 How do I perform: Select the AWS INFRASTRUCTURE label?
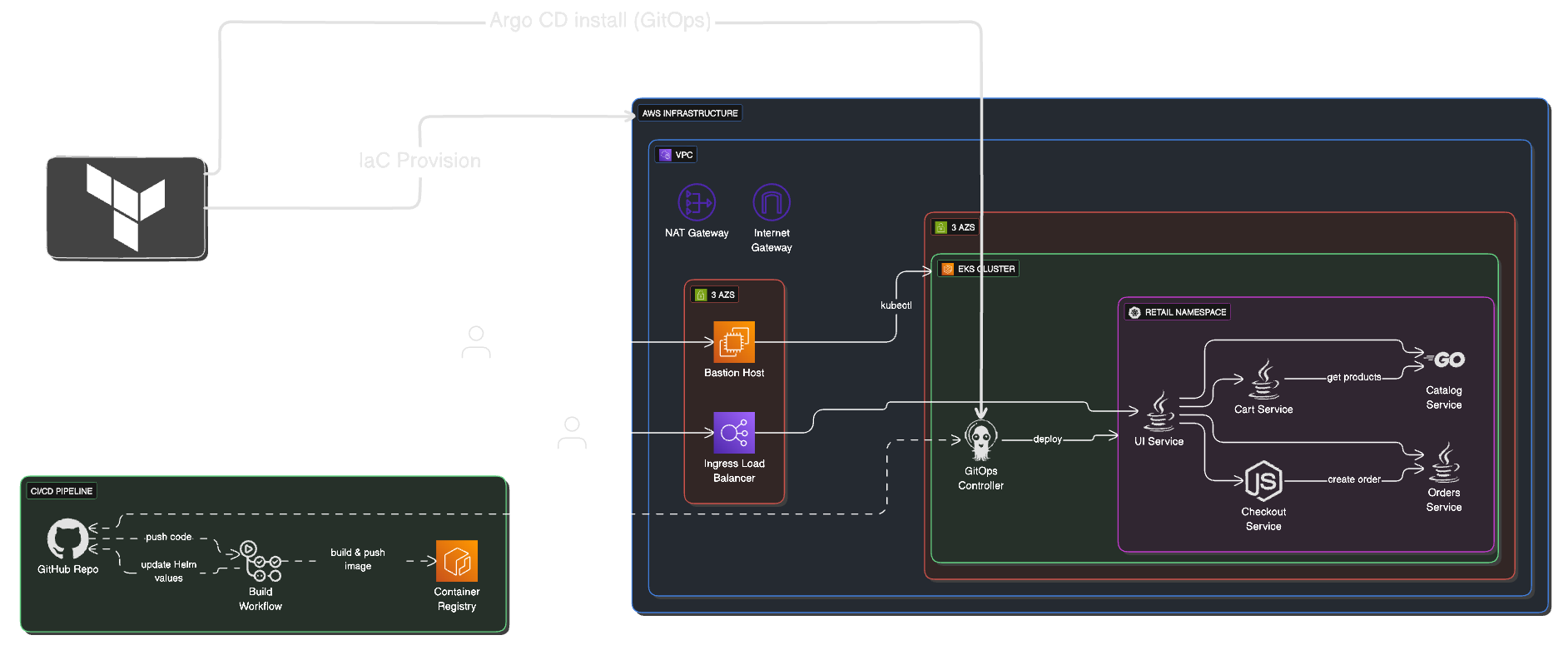pos(690,113)
